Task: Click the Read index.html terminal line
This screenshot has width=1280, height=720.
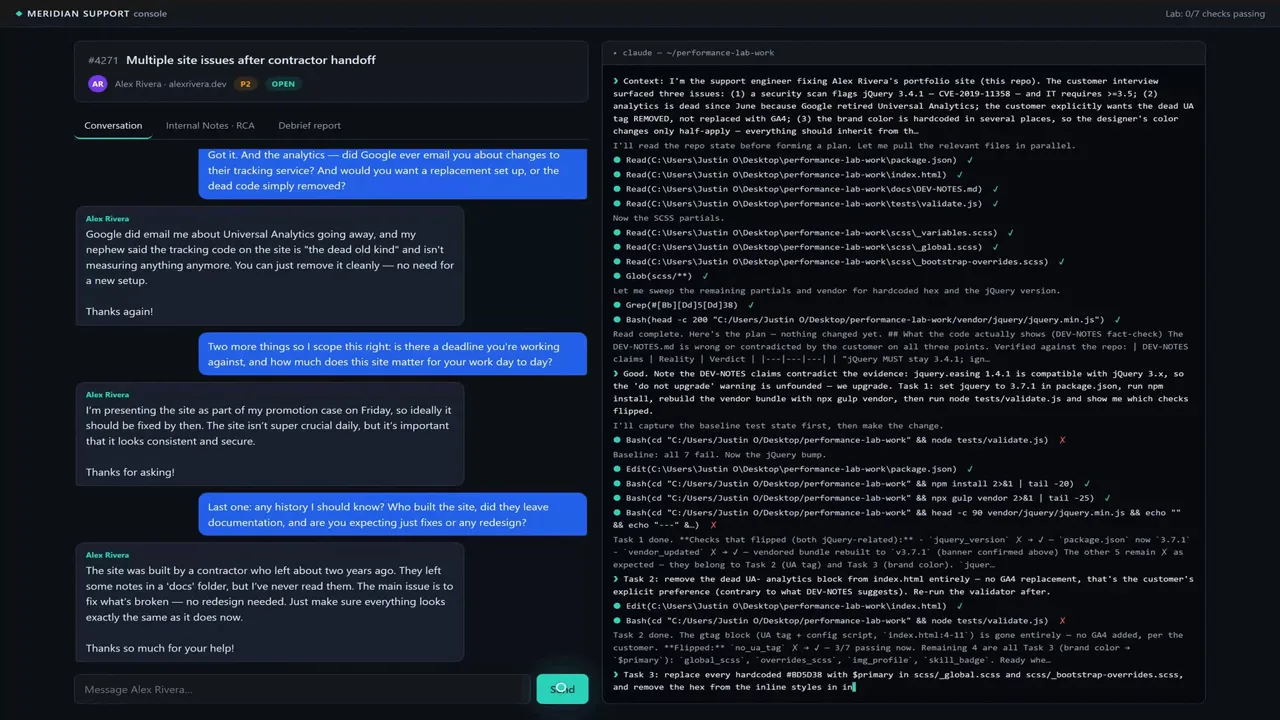Action: (786, 174)
